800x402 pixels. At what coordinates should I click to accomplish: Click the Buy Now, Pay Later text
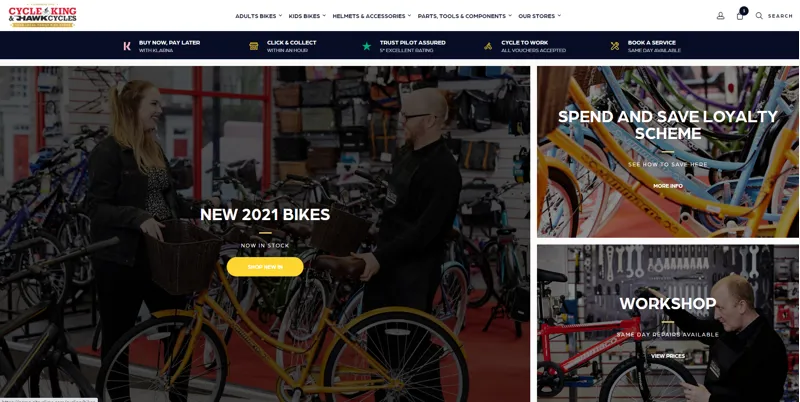pyautogui.click(x=169, y=43)
